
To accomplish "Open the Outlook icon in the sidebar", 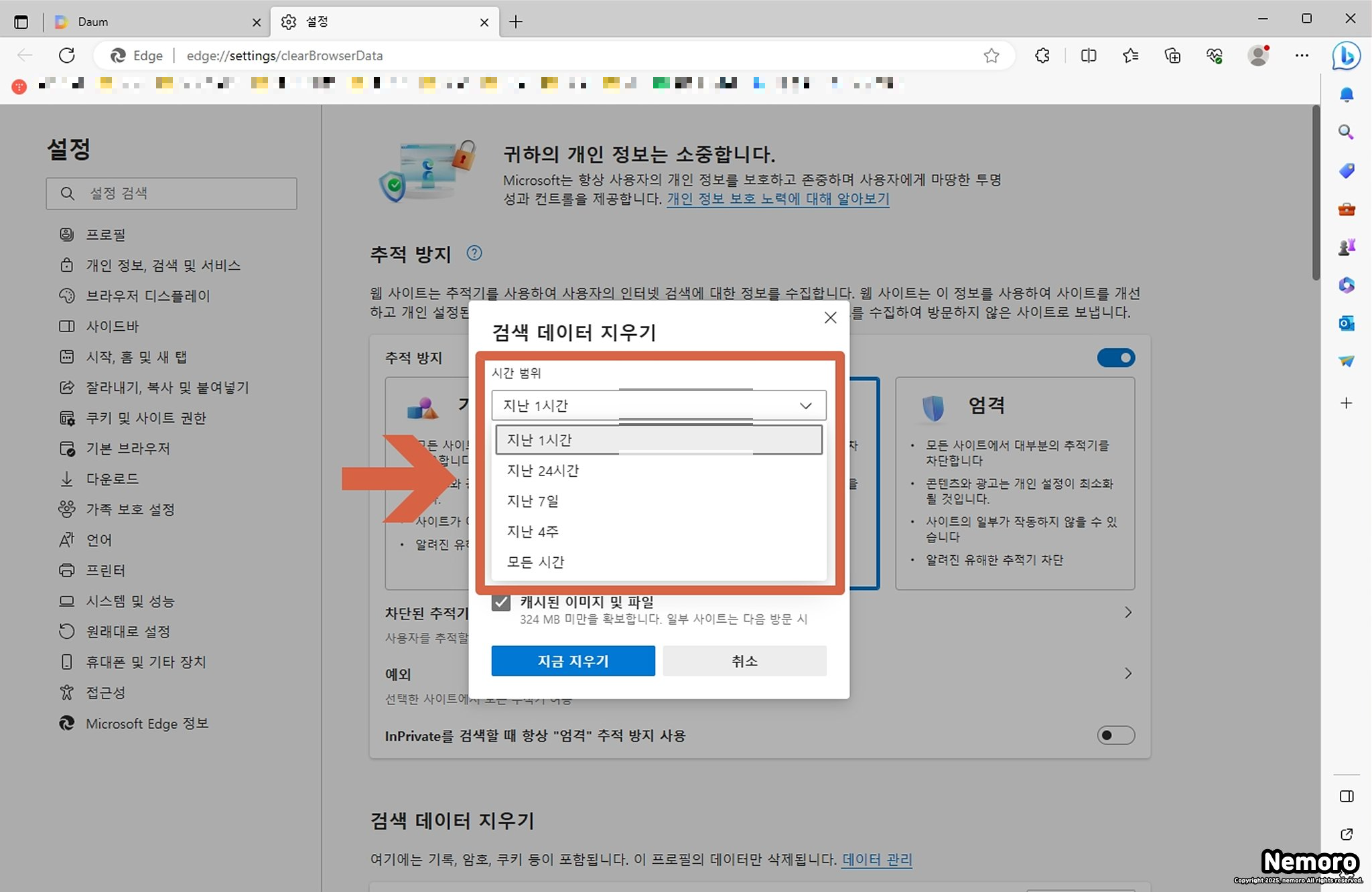I will pos(1346,323).
